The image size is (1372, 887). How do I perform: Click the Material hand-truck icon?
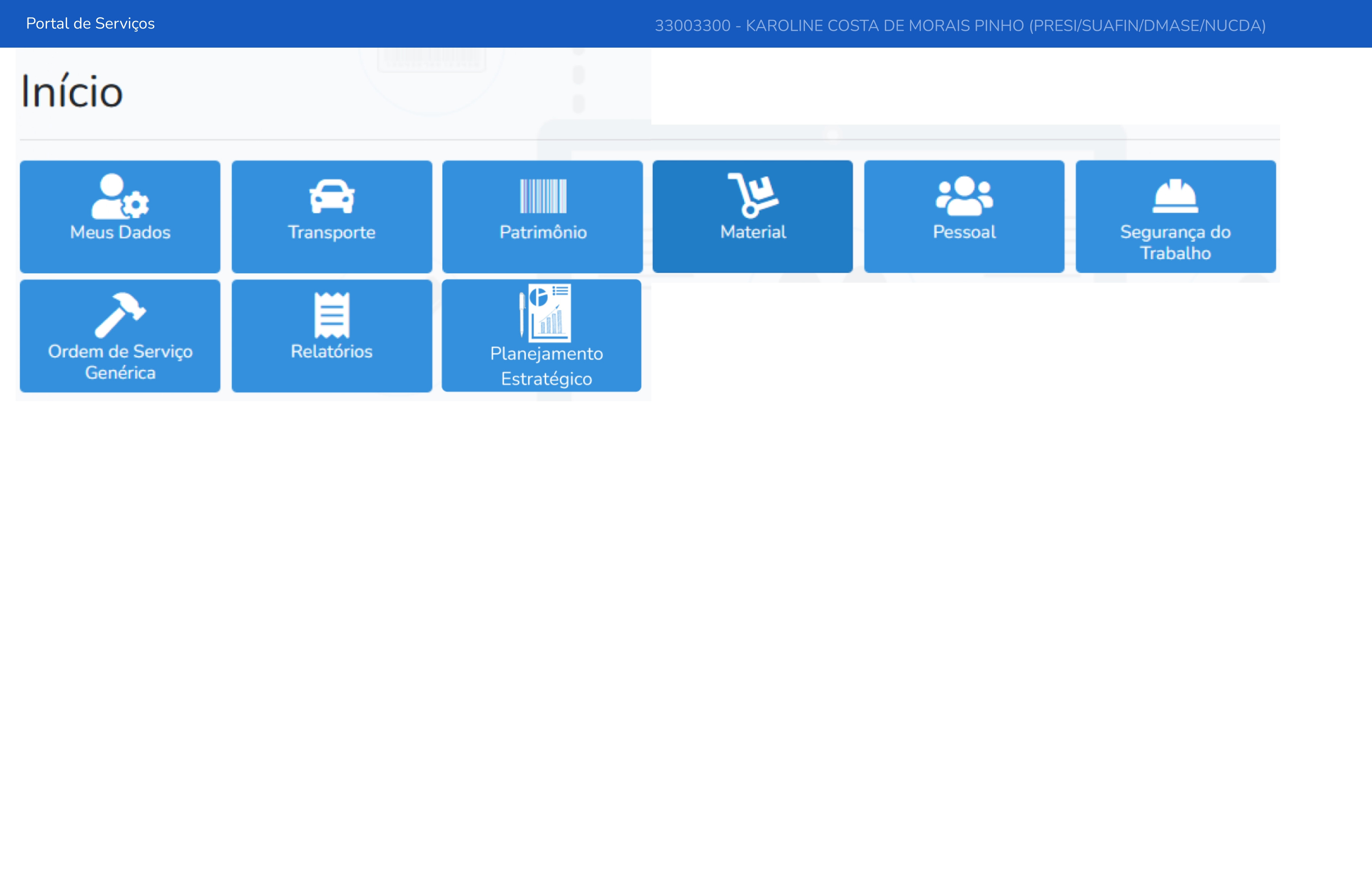[752, 195]
